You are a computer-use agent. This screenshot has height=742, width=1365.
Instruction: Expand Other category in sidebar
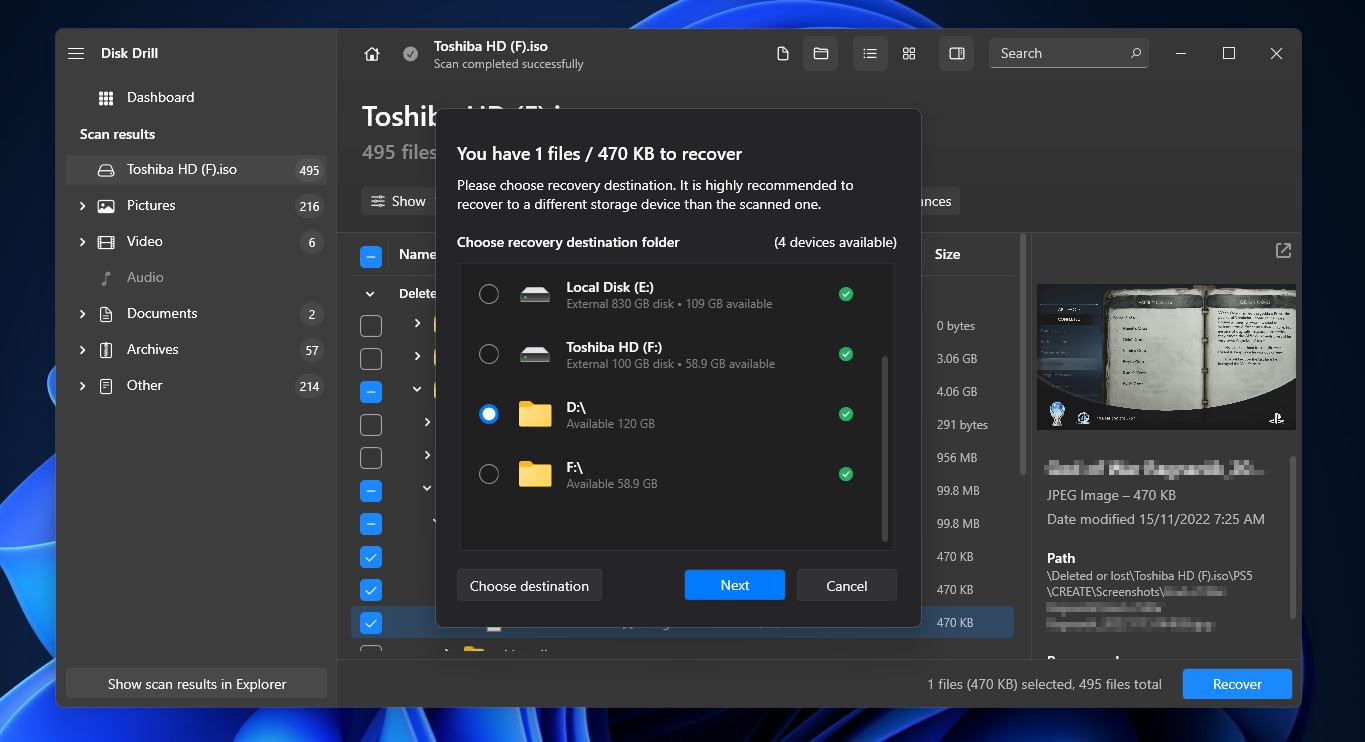click(82, 386)
